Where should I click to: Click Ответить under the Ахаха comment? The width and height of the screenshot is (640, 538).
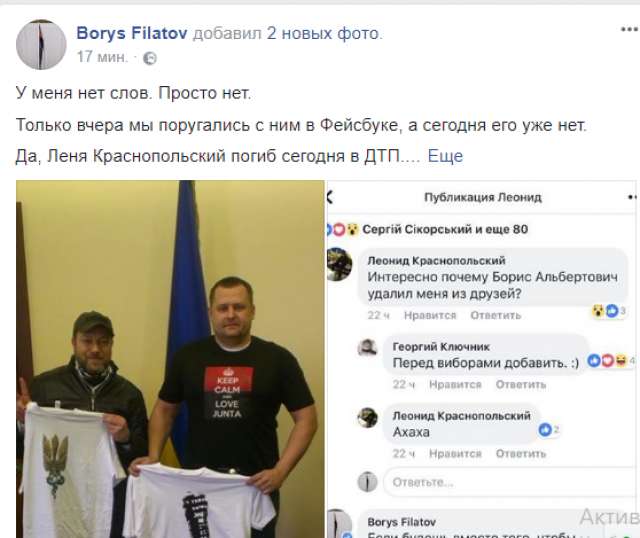[521, 454]
